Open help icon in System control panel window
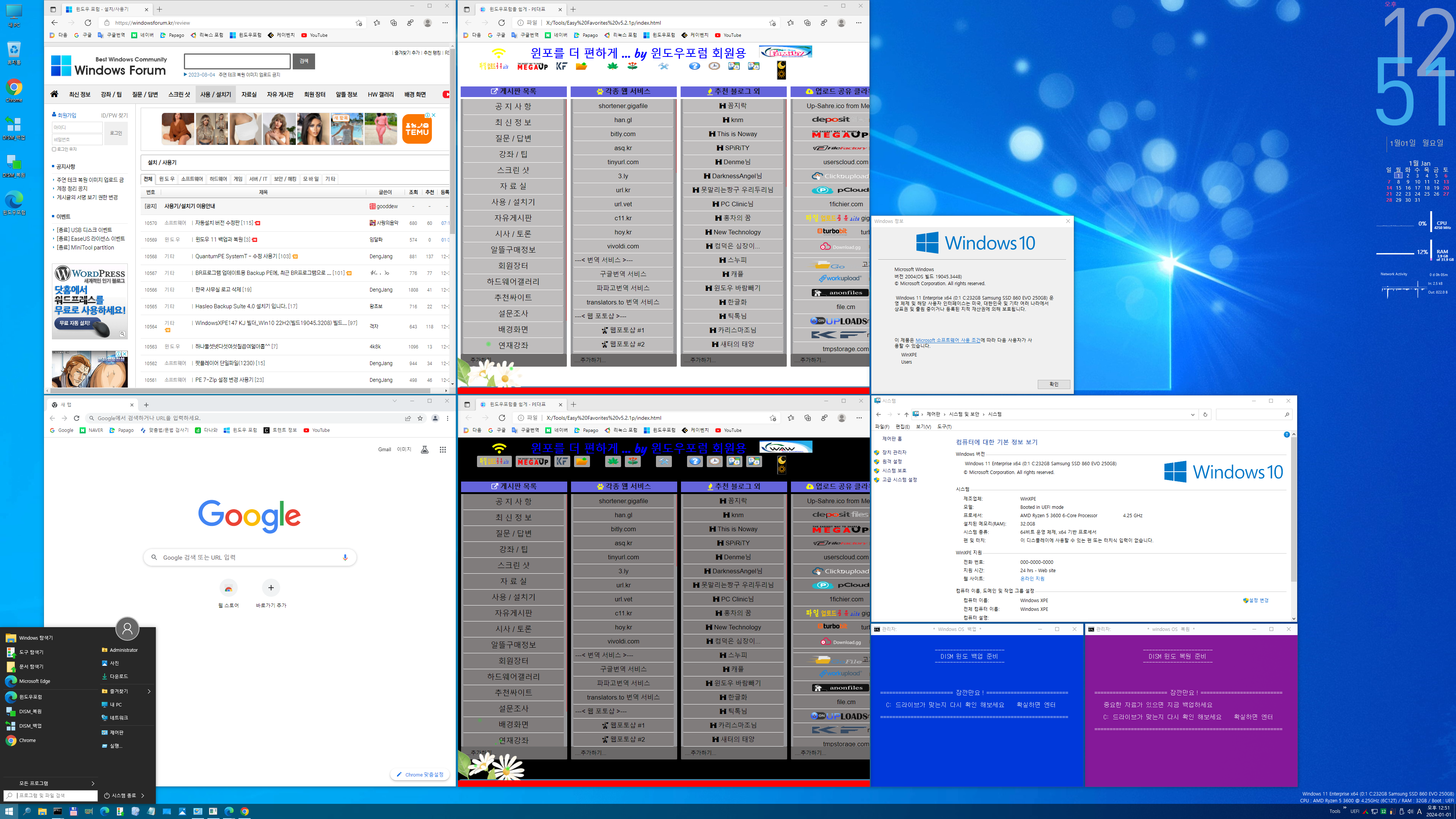Viewport: 1456px width, 819px height. (1287, 435)
